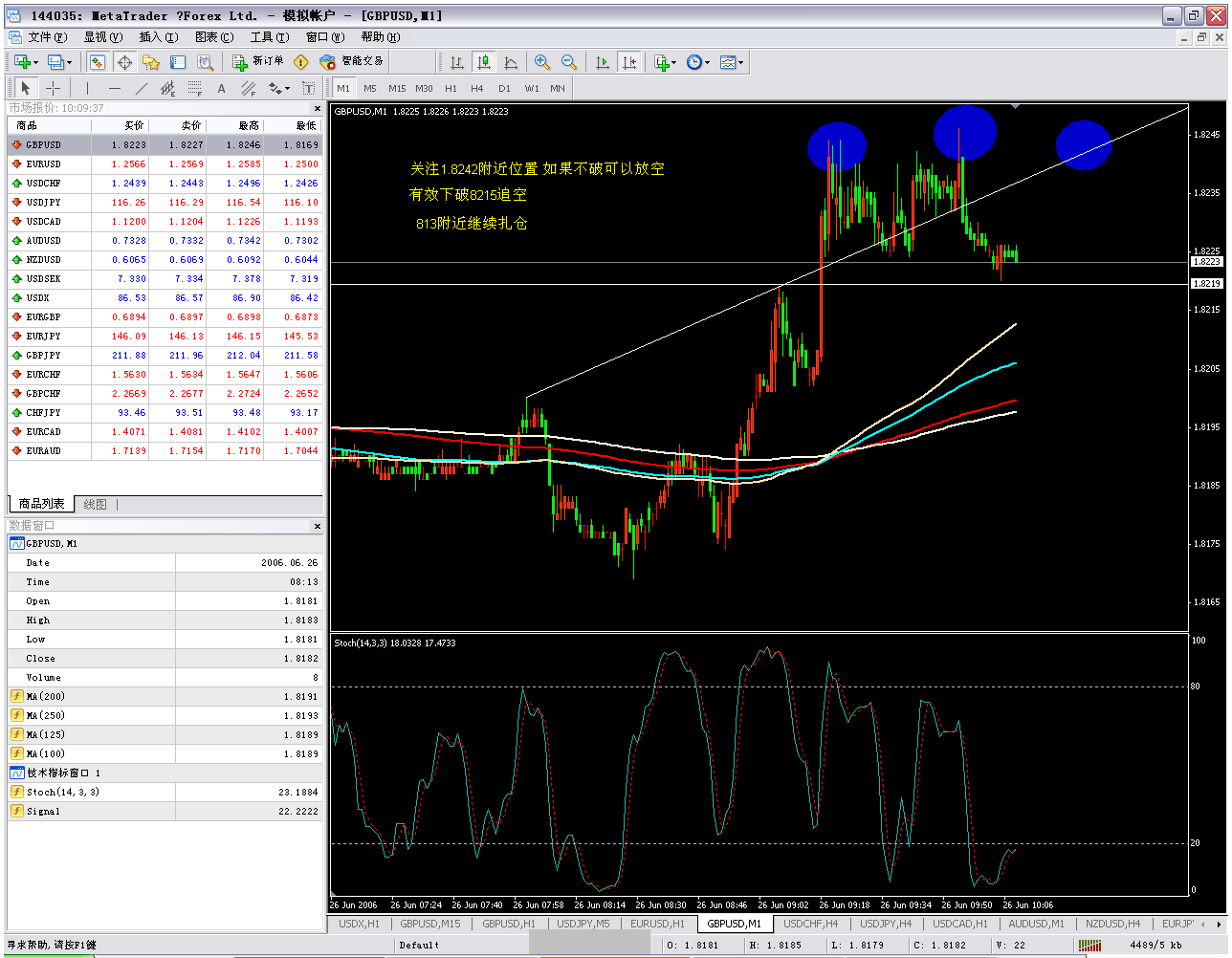Toggle the Terminal window icon
The height and width of the screenshot is (958, 1232).
(x=178, y=62)
